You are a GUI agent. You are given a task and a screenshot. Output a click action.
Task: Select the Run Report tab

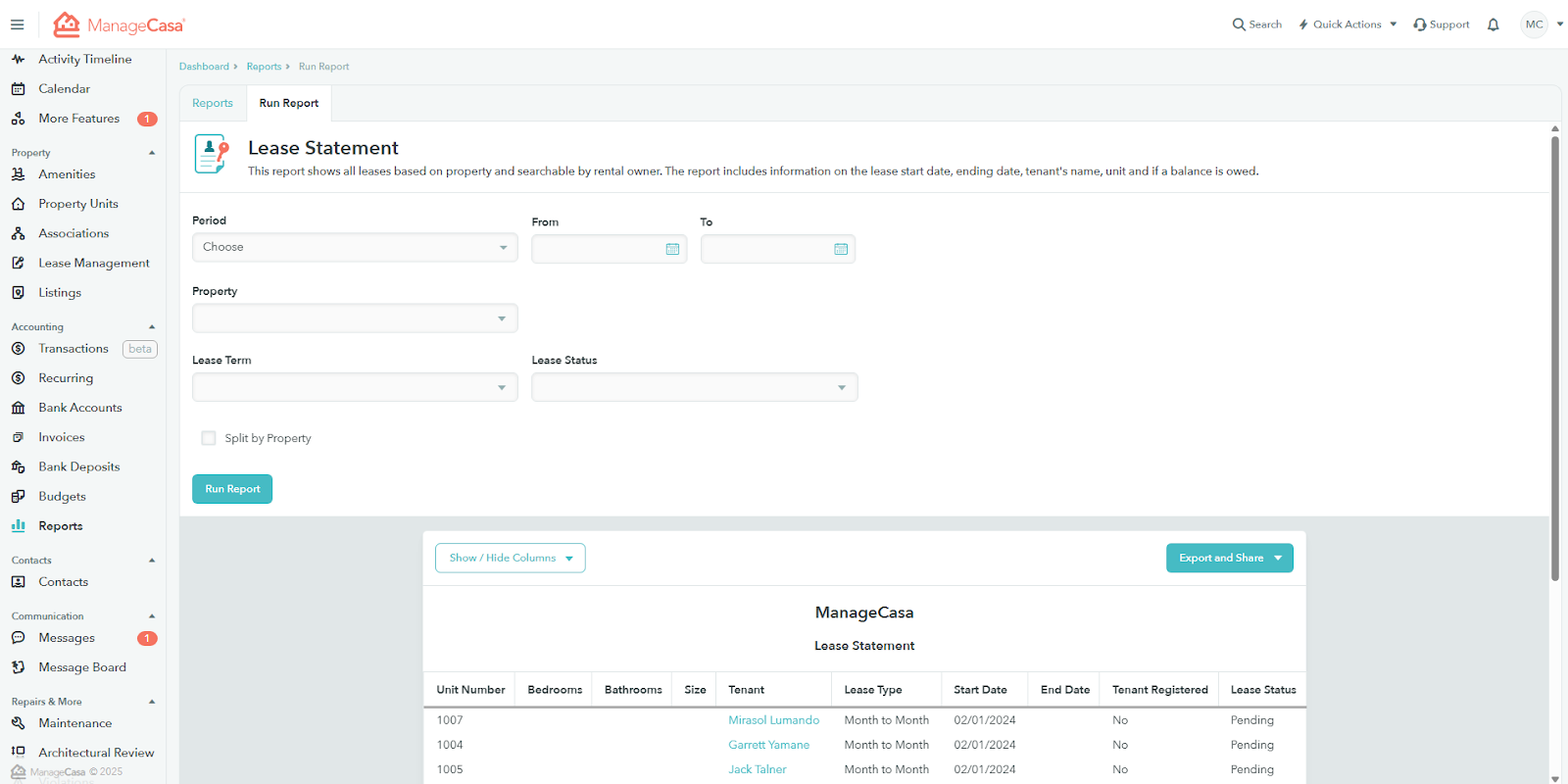[x=289, y=103]
